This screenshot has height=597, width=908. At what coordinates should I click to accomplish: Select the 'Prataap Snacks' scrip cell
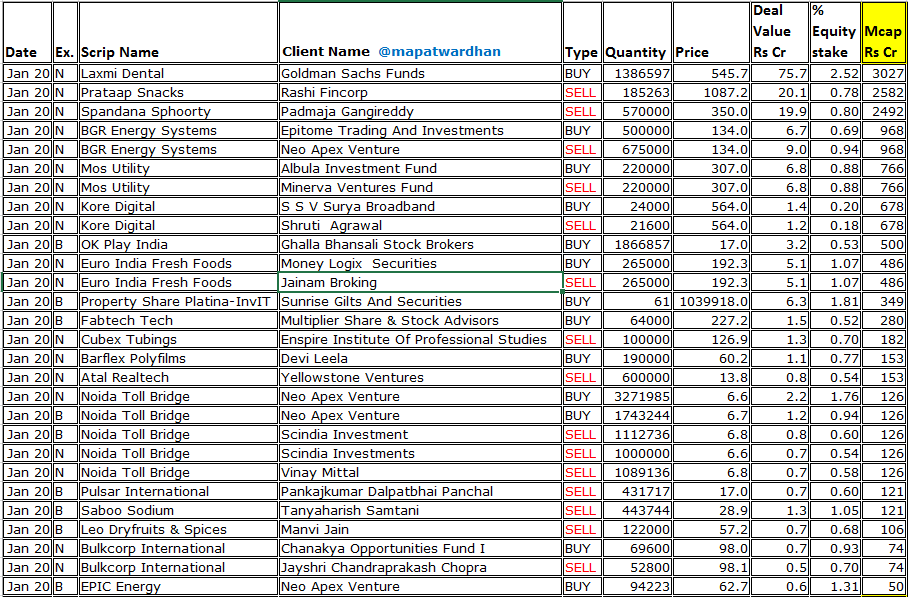coord(178,93)
